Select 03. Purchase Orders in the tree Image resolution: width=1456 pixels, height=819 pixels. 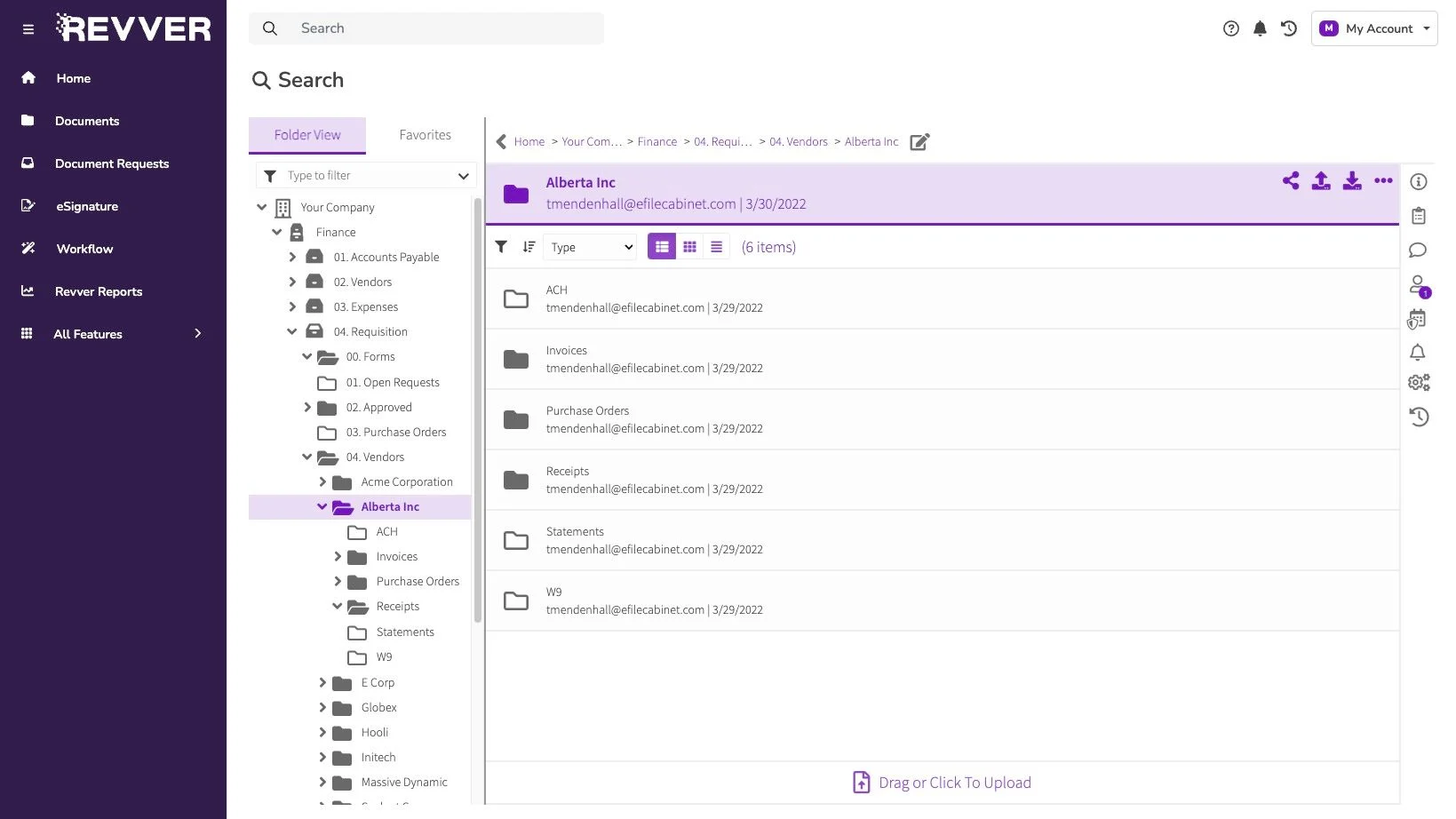[396, 433]
